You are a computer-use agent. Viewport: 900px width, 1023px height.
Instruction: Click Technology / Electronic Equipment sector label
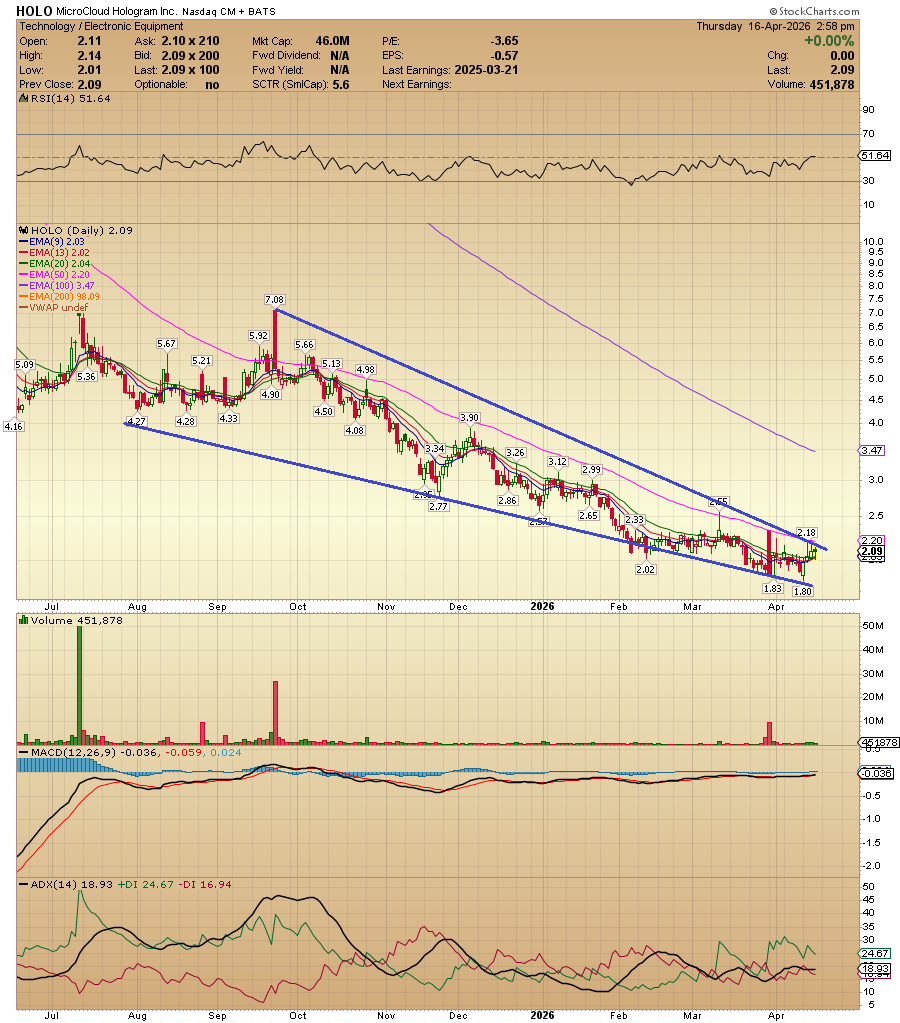pyautogui.click(x=101, y=26)
